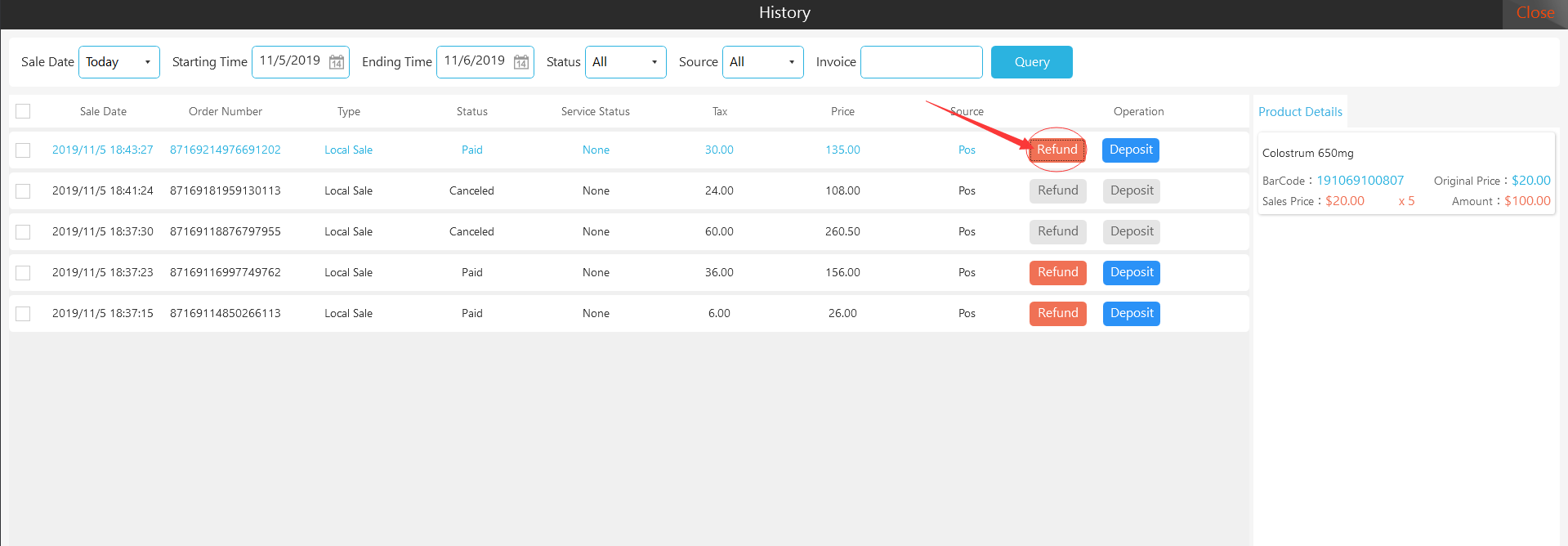The height and width of the screenshot is (546, 1568).
Task: Click Deposit for the 156.00 order
Action: click(1131, 272)
